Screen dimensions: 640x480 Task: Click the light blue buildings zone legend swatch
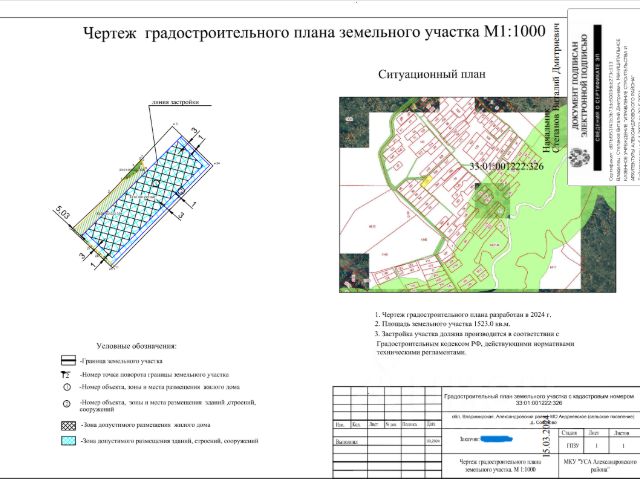pos(68,441)
